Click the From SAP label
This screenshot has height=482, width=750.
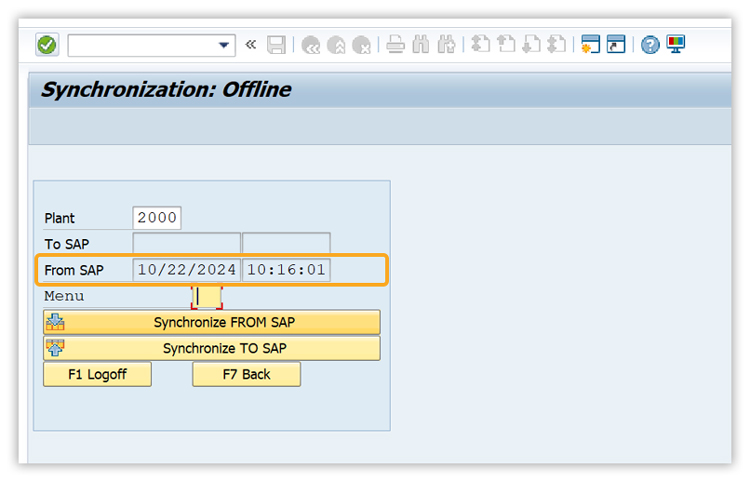[74, 270]
